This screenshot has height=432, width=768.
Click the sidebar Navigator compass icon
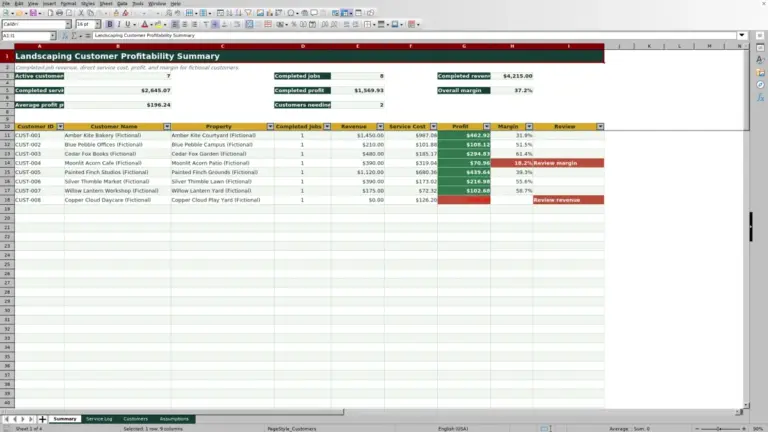760,85
